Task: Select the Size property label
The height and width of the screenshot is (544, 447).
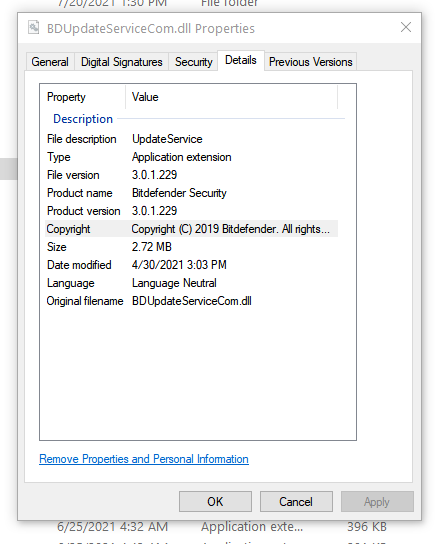Action: pyautogui.click(x=57, y=247)
